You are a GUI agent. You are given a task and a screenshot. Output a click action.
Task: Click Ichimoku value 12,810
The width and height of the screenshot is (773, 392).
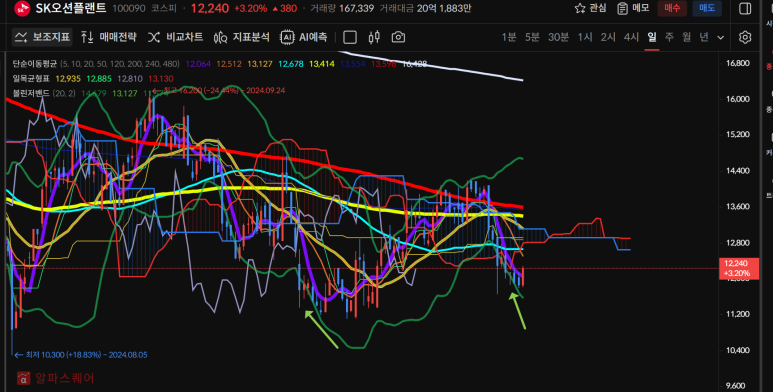(130, 78)
